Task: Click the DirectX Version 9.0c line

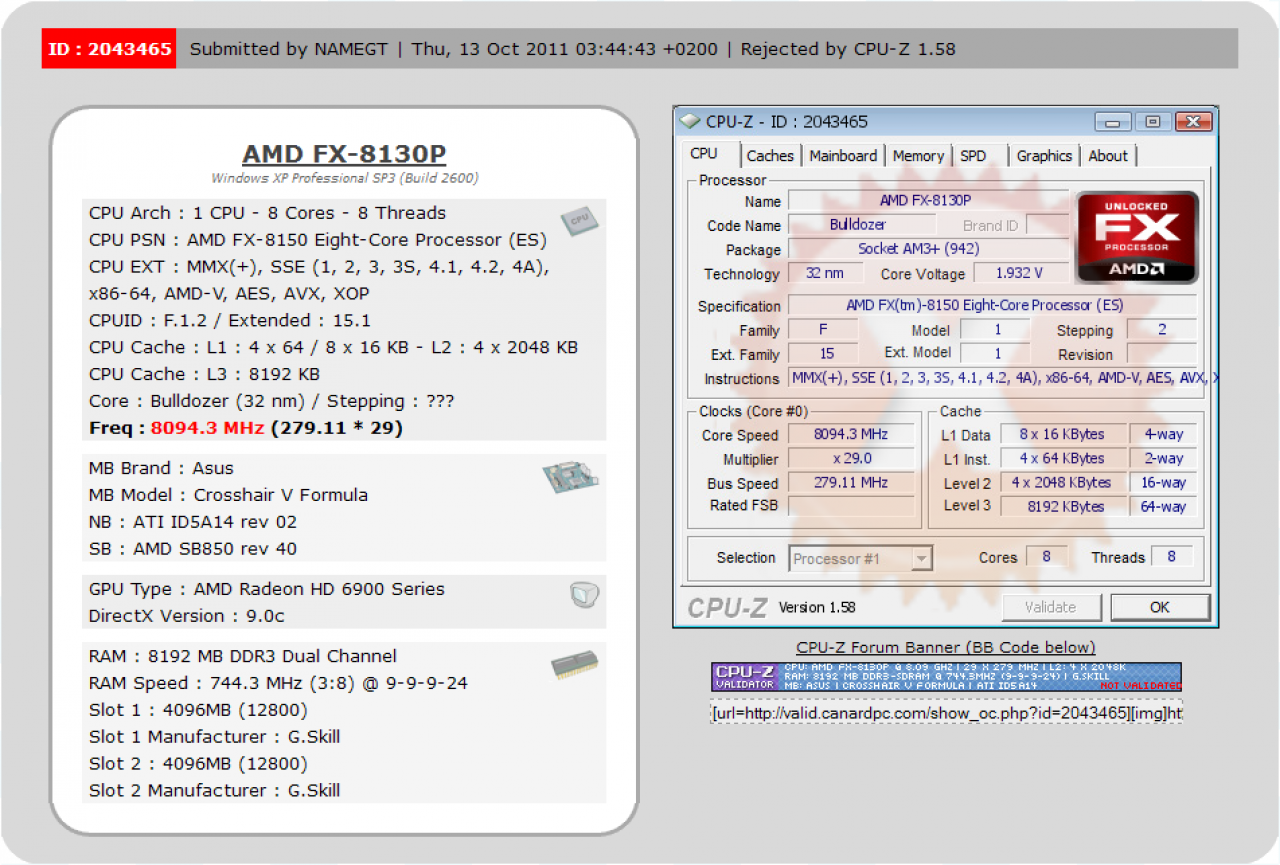Action: pos(186,616)
